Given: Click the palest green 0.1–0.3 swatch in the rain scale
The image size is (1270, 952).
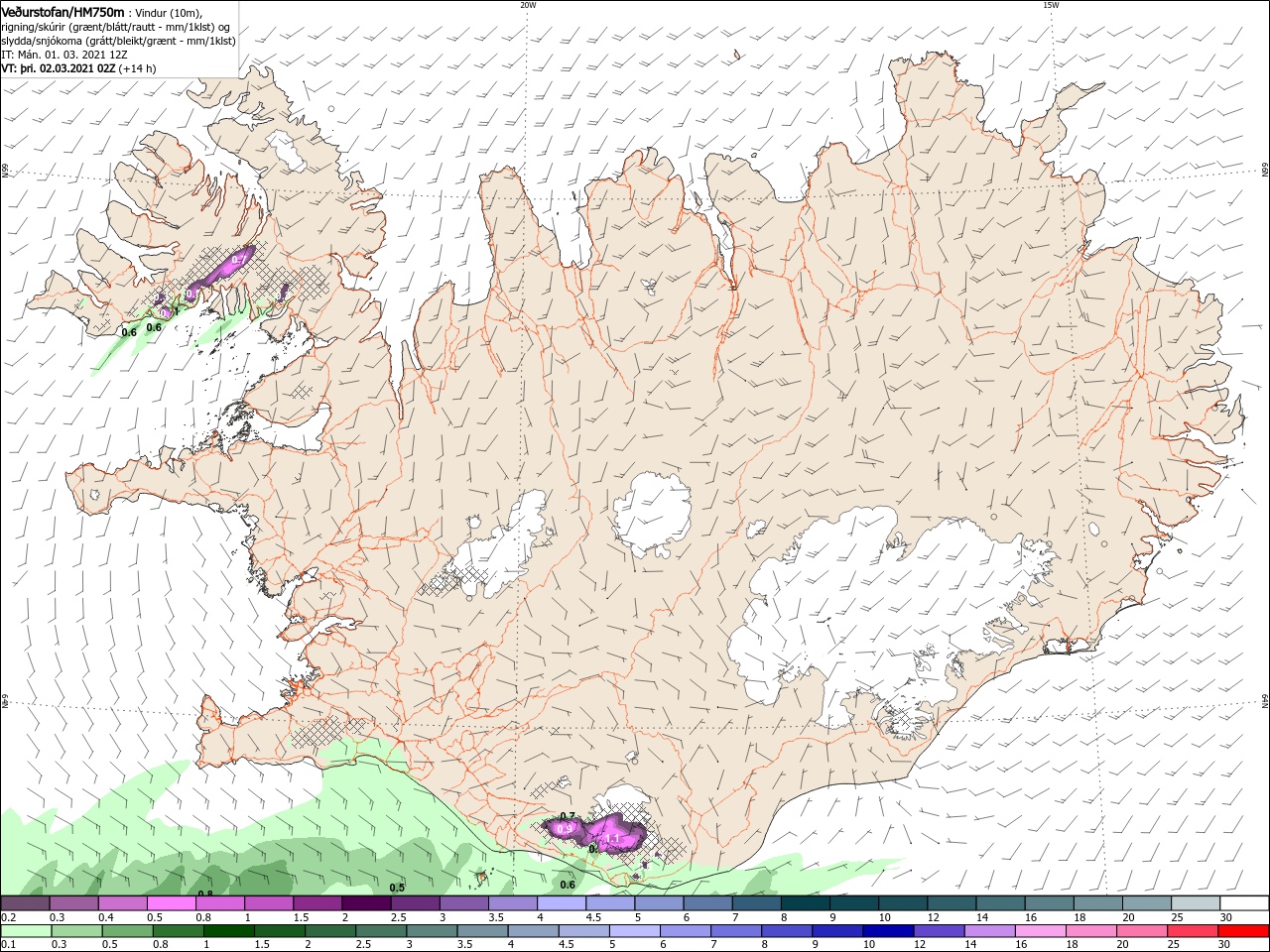Looking at the screenshot, I should (x=25, y=931).
